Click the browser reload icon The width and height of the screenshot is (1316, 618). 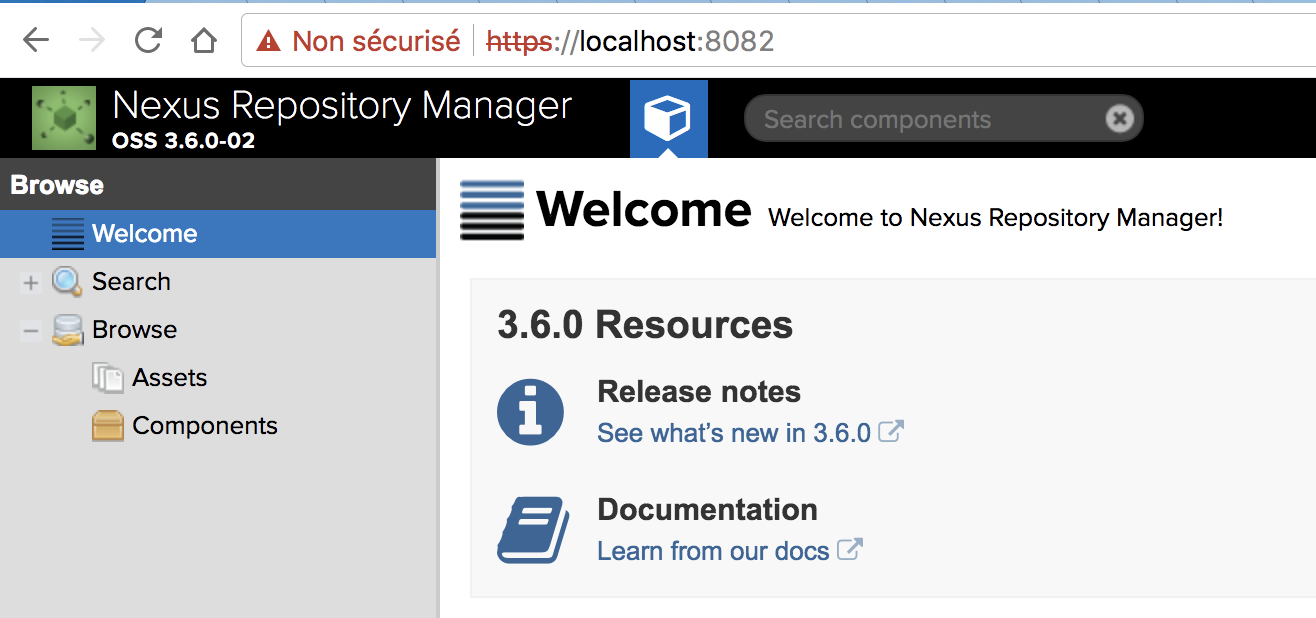[x=148, y=41]
